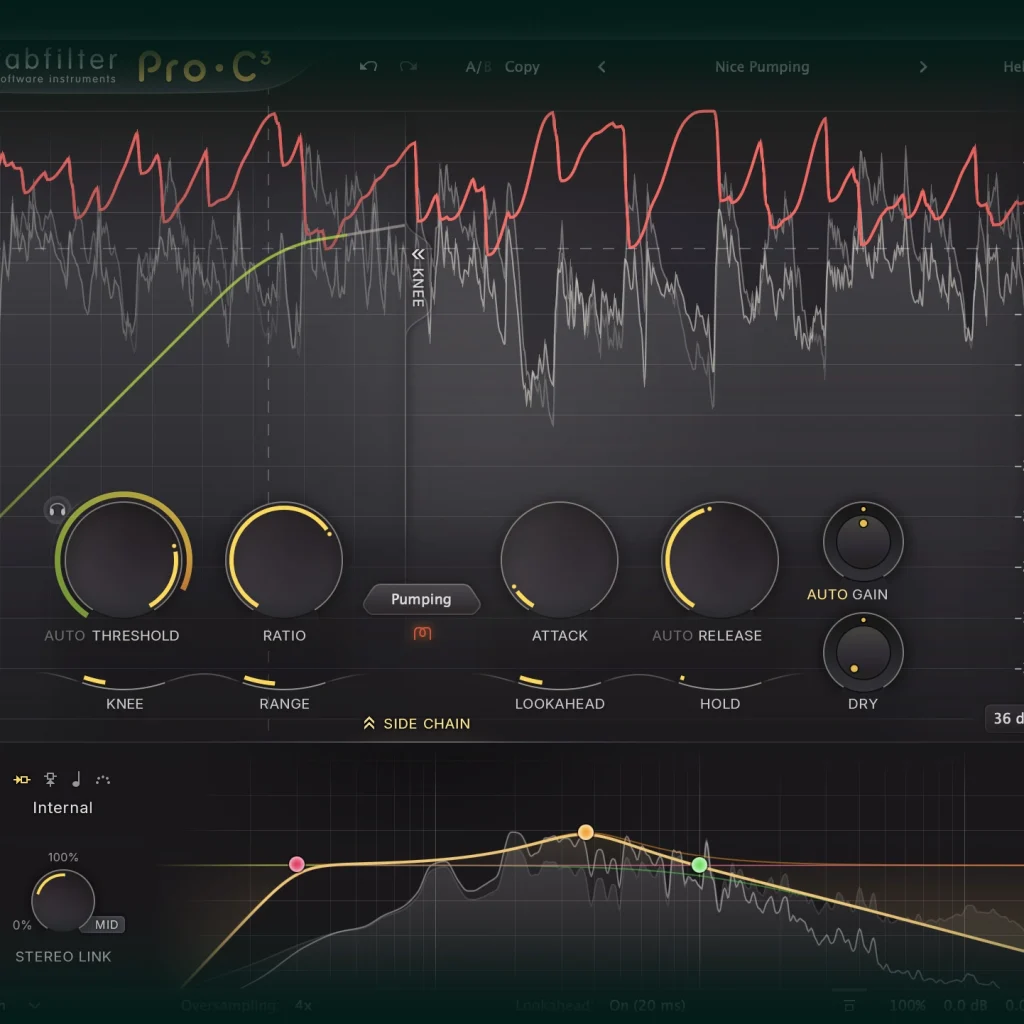The width and height of the screenshot is (1024, 1024).
Task: Click the Oversampling 4x setting
Action: click(246, 1005)
